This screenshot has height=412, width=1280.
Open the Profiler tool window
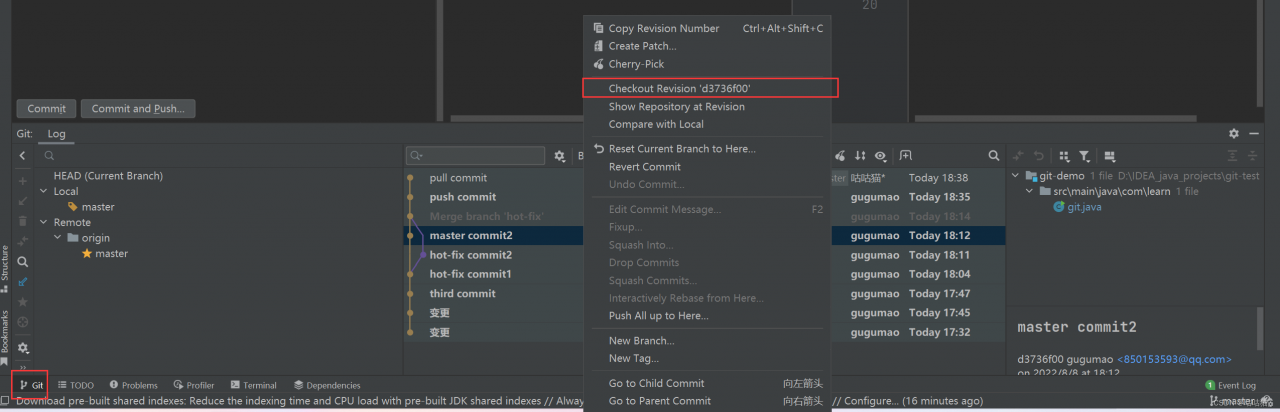[x=194, y=385]
